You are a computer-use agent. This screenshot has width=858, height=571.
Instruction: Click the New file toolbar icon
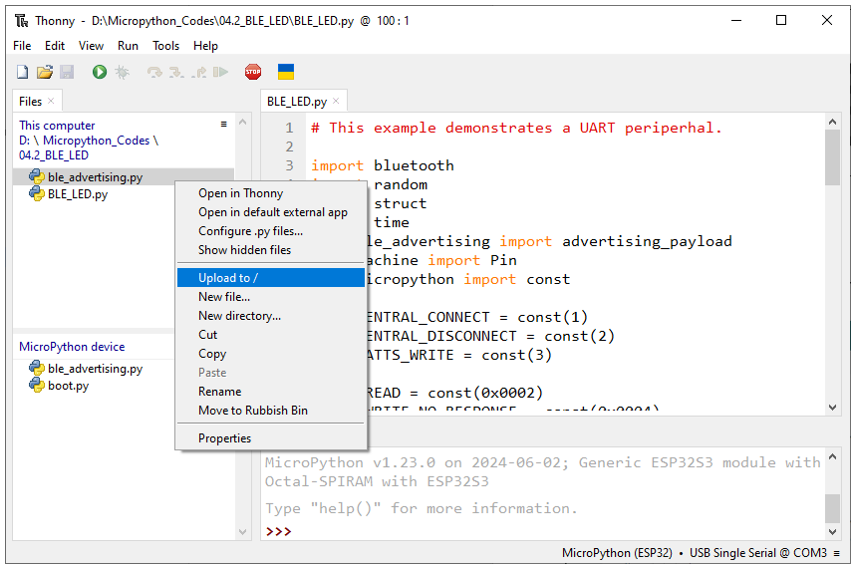22,72
